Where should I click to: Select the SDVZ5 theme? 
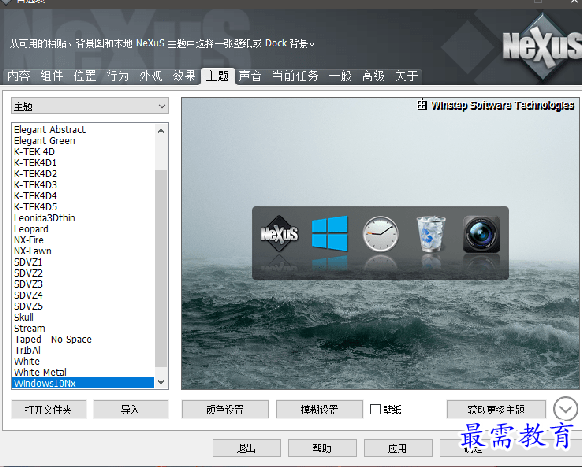(x=83, y=306)
